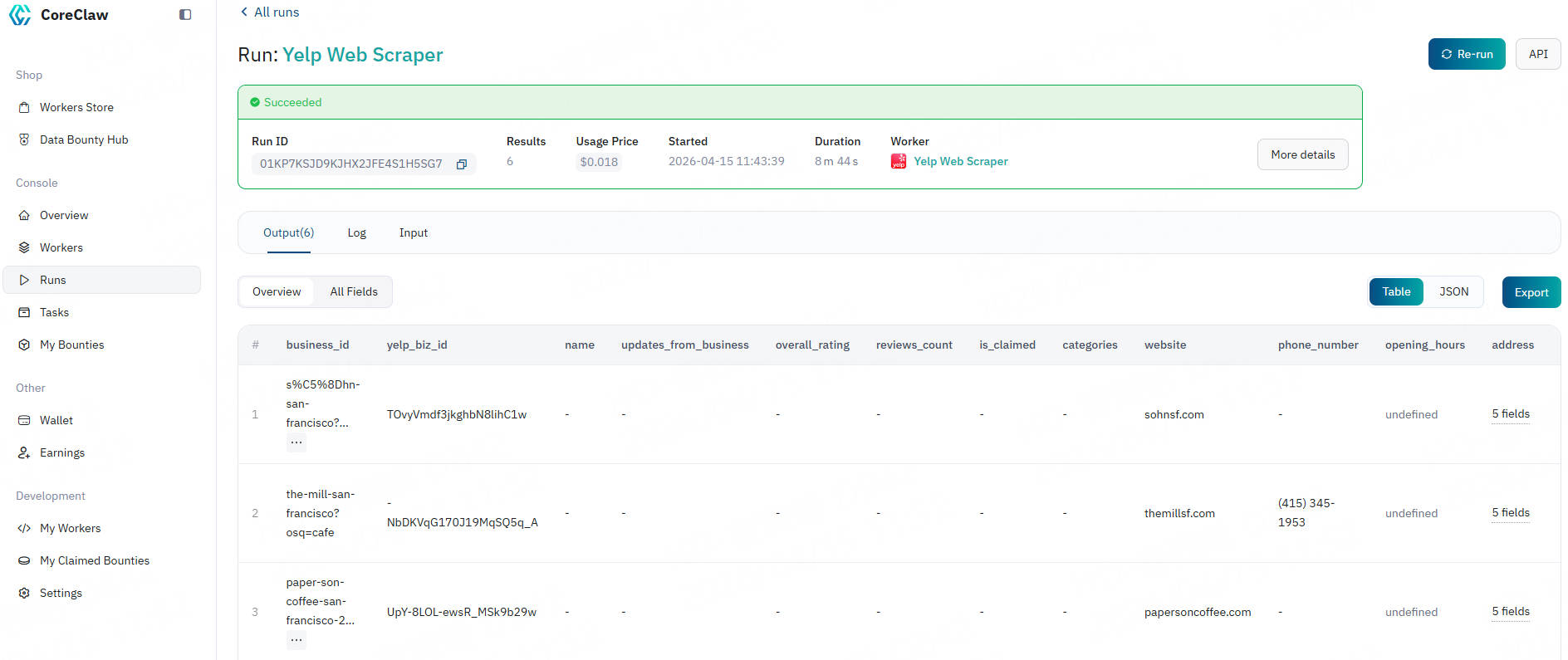The width and height of the screenshot is (1568, 660).
Task: Select the All Fields view
Action: (x=354, y=292)
